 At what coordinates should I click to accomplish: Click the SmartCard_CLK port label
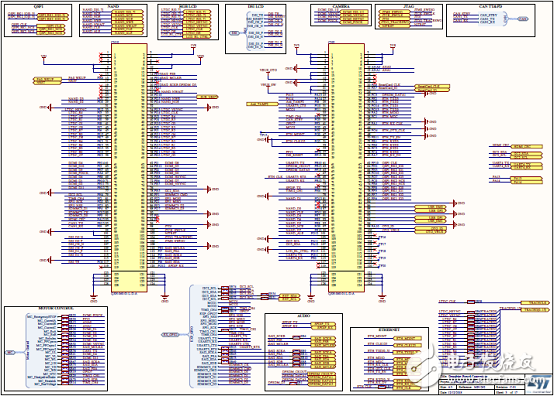[432, 86]
